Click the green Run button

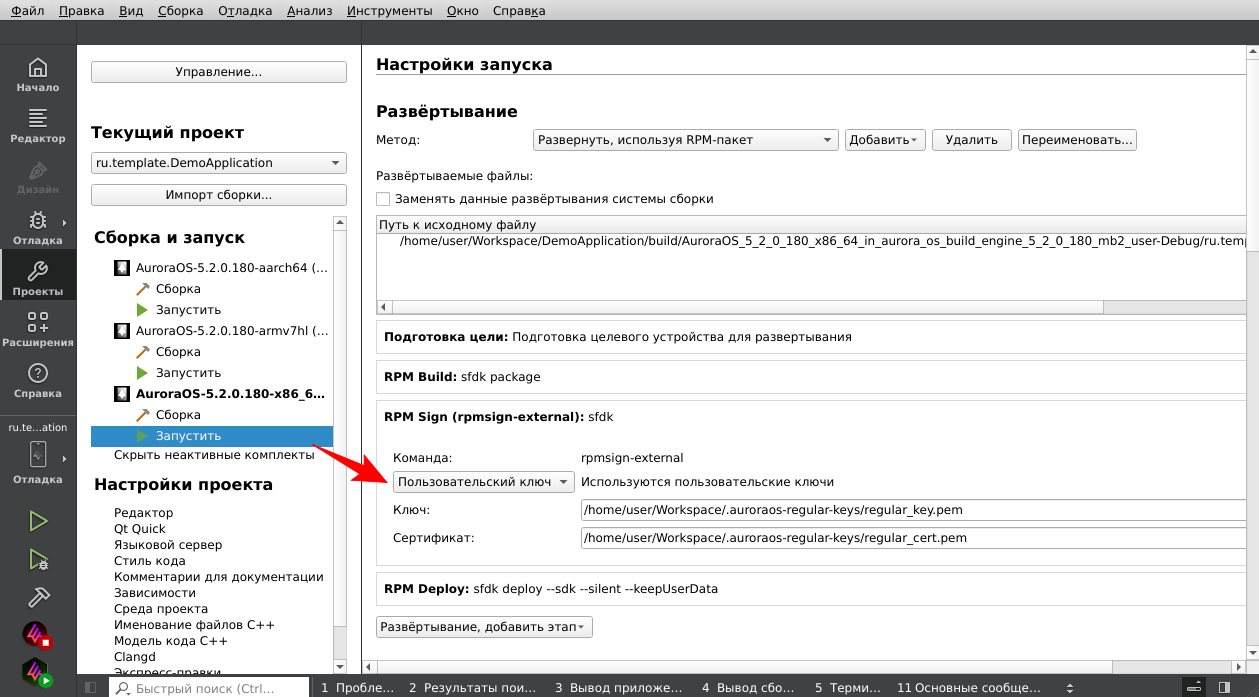click(38, 521)
